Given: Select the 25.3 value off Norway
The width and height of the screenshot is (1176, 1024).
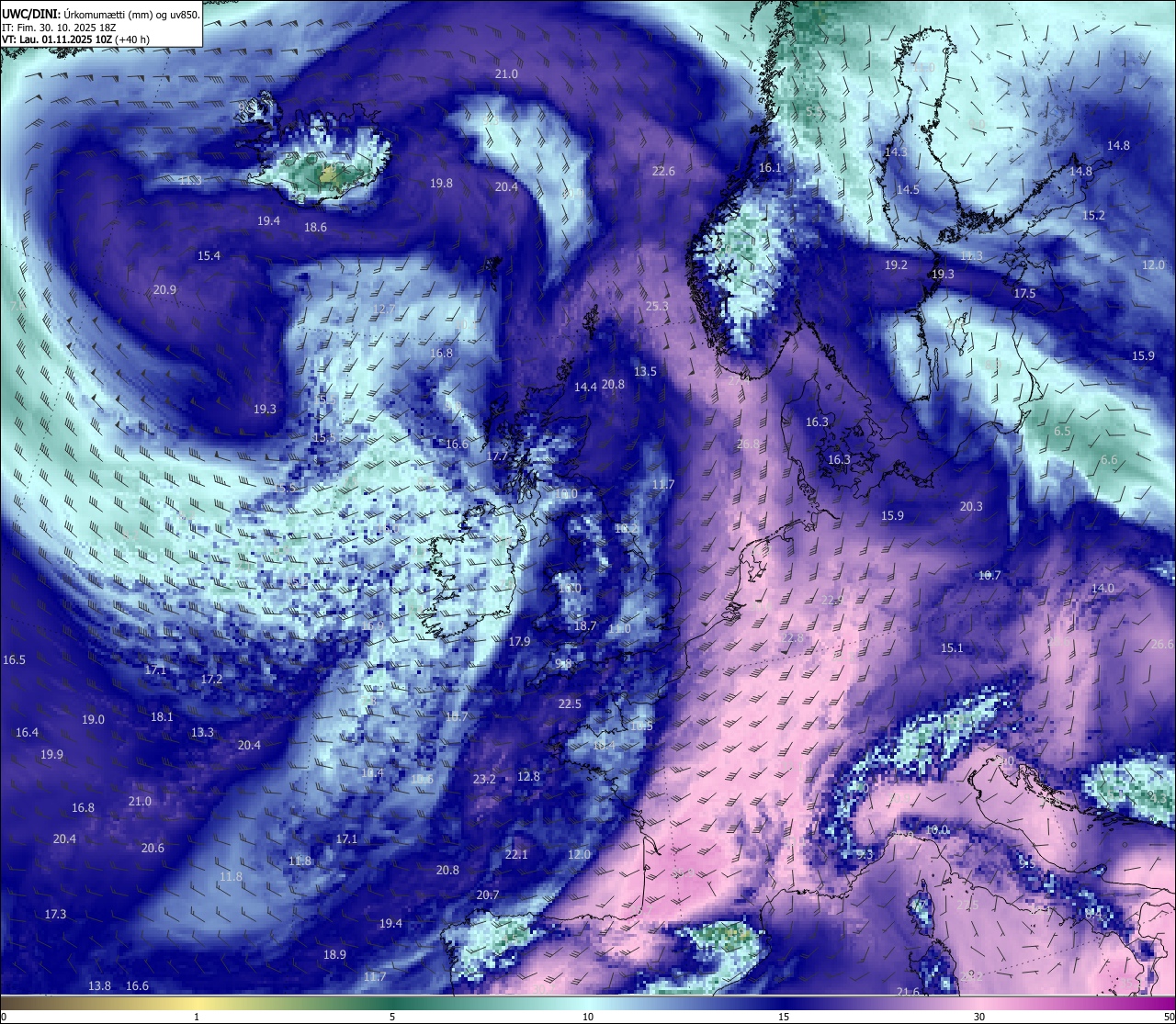Looking at the screenshot, I should click(x=657, y=306).
